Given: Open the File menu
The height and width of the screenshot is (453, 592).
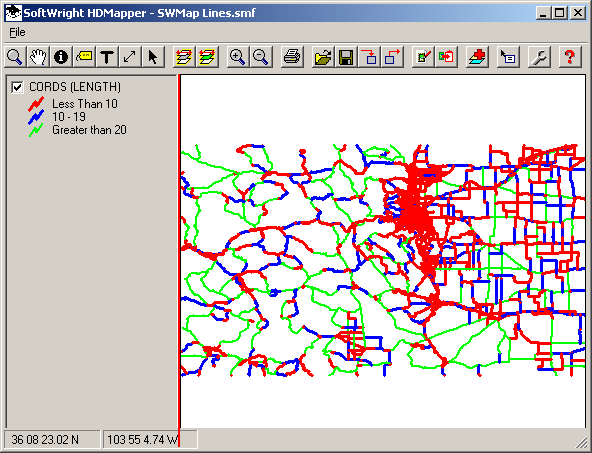Looking at the screenshot, I should 17,32.
